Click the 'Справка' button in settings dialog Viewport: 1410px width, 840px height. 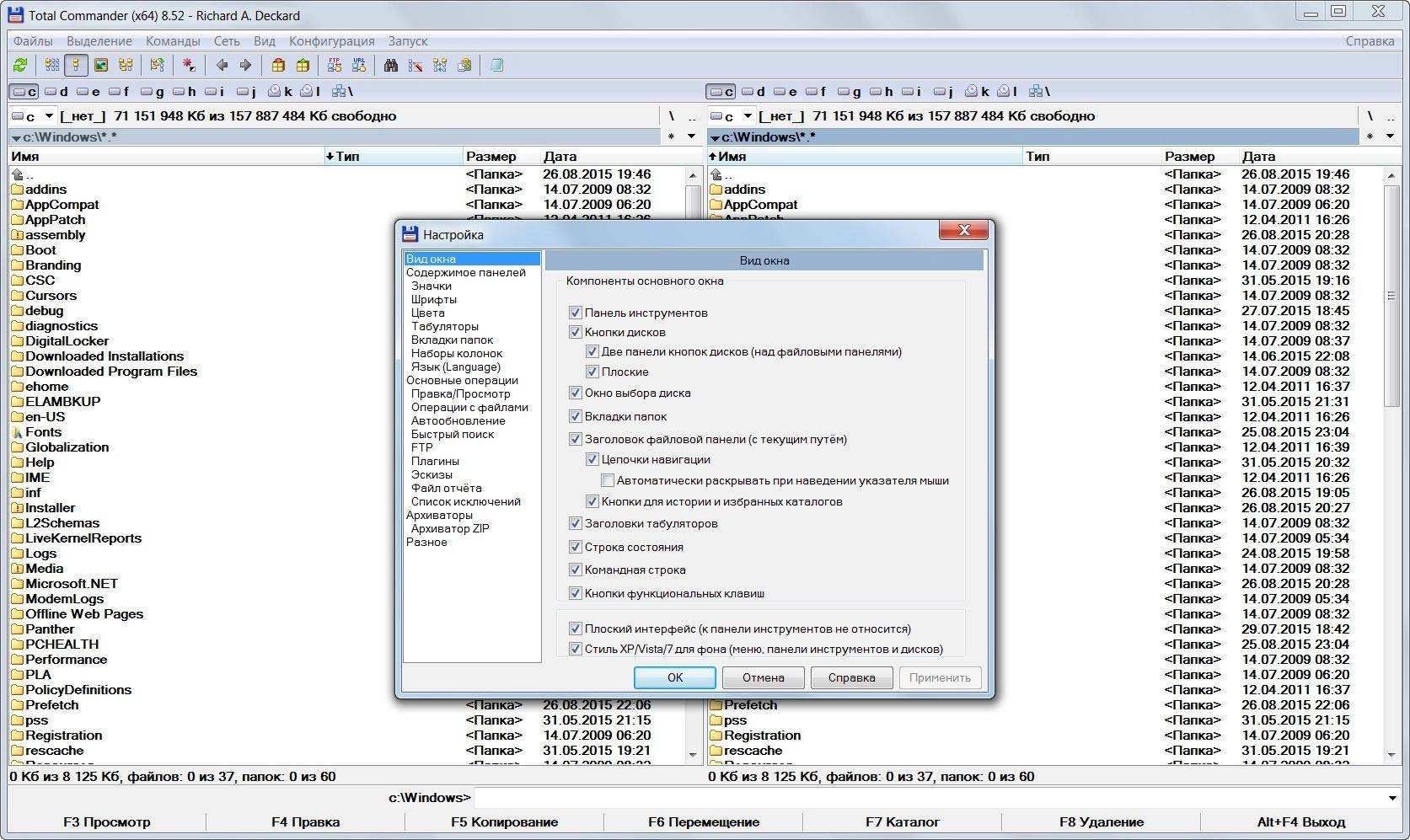(x=851, y=677)
